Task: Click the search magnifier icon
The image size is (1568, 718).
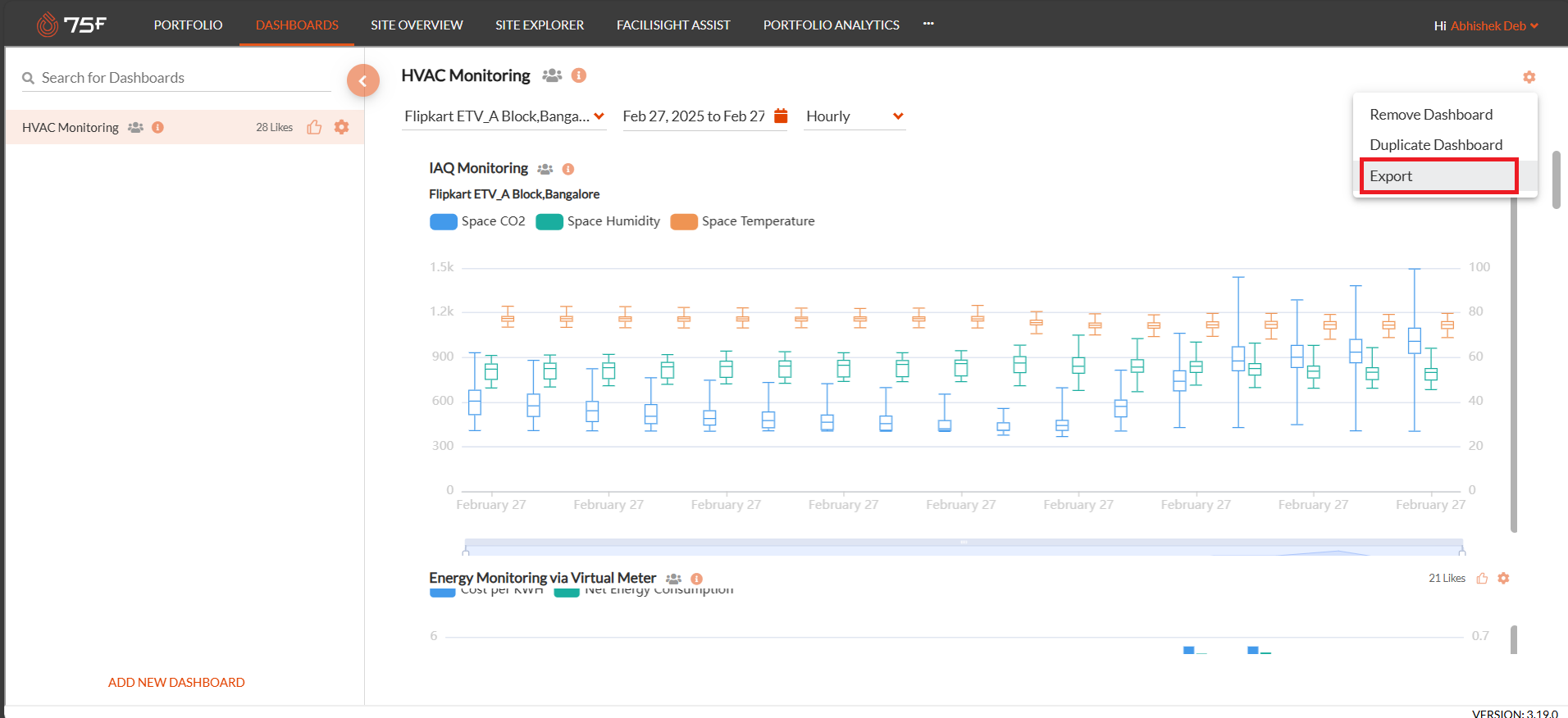Action: coord(28,78)
